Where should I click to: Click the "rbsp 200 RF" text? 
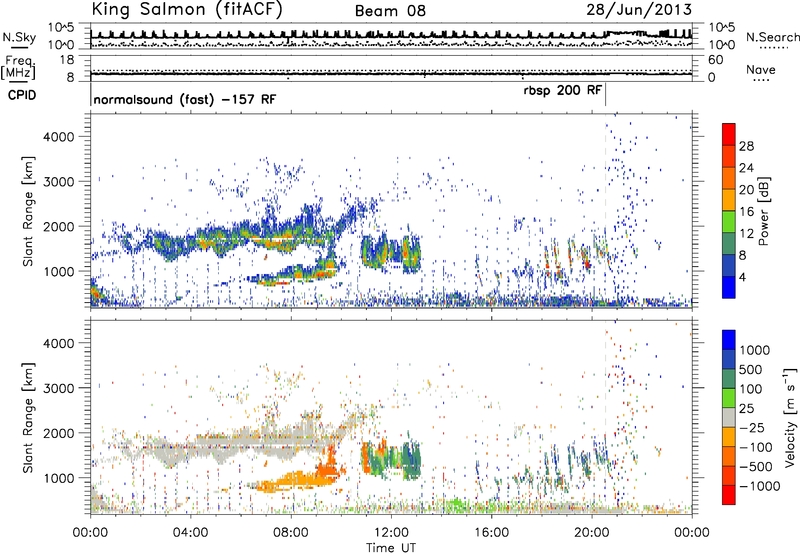tap(563, 90)
